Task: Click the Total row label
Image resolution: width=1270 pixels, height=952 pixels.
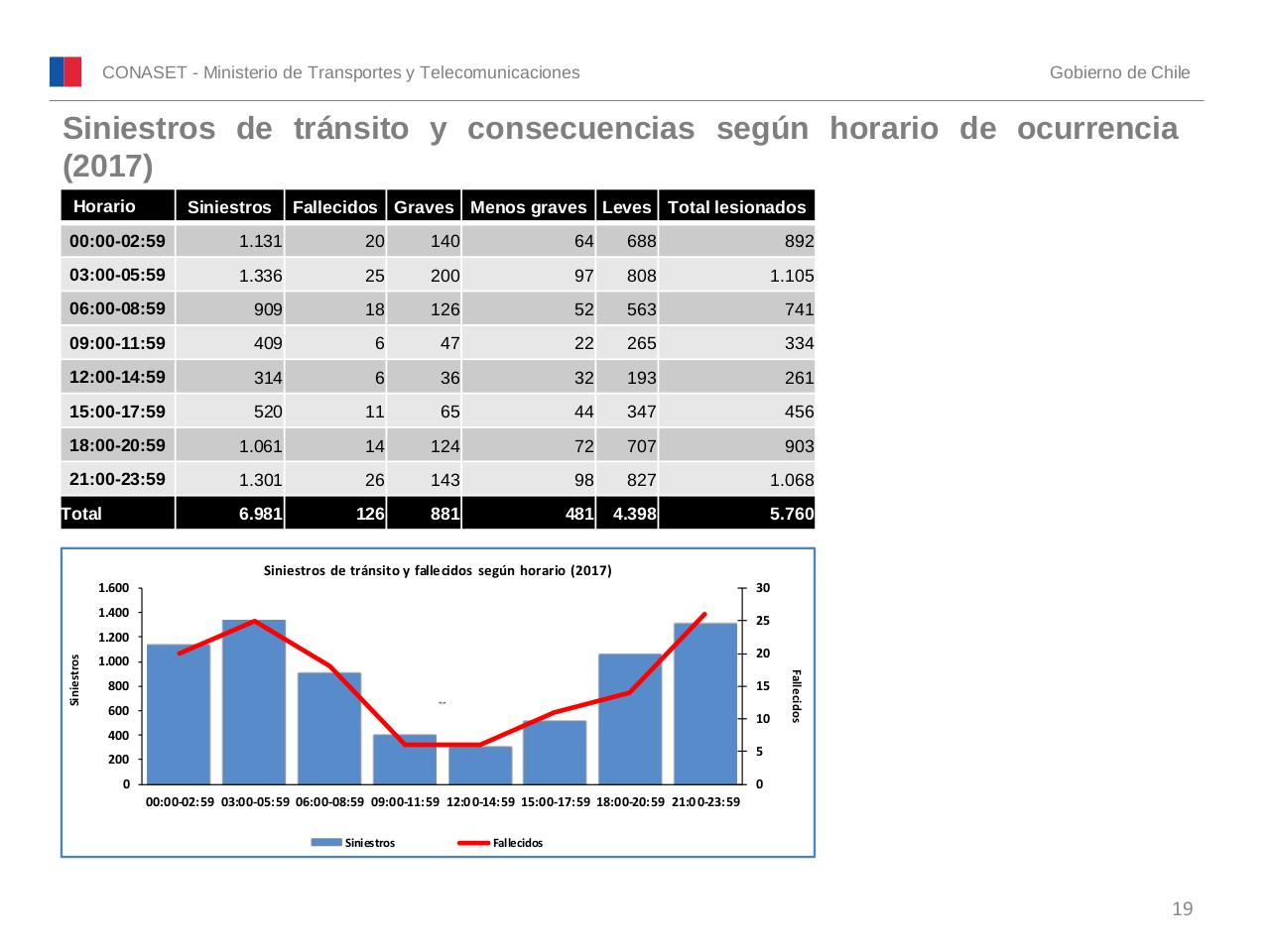Action: [82, 513]
